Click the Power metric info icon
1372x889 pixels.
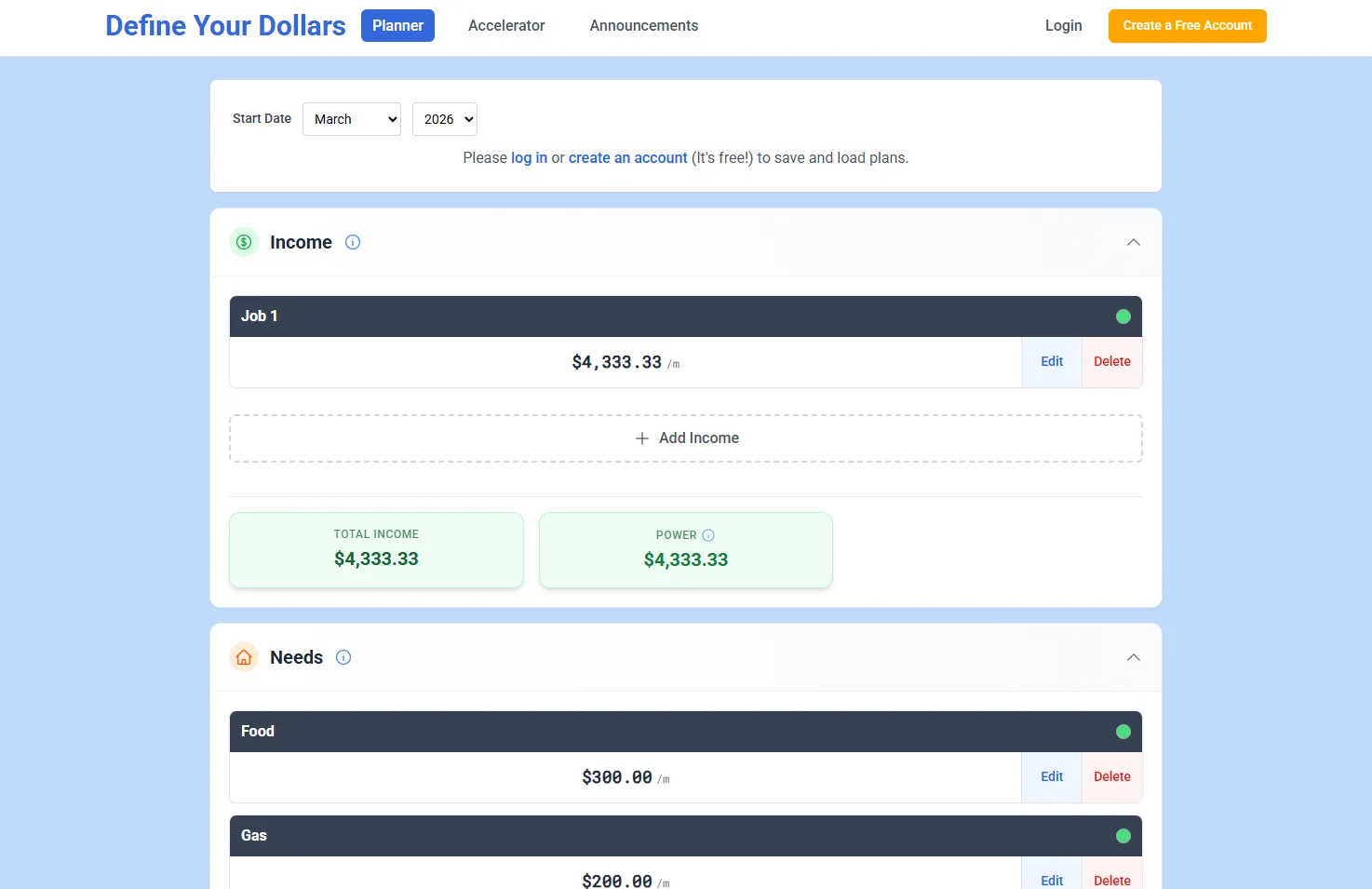[x=708, y=534]
